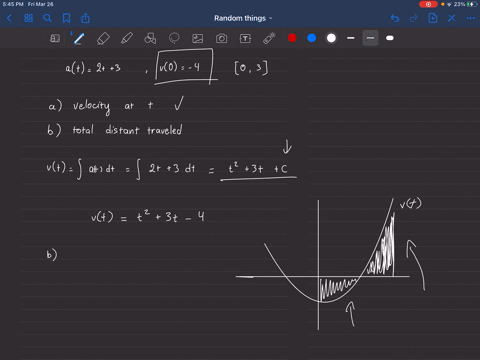Toggle the read-only/zoom window tool

(55, 38)
